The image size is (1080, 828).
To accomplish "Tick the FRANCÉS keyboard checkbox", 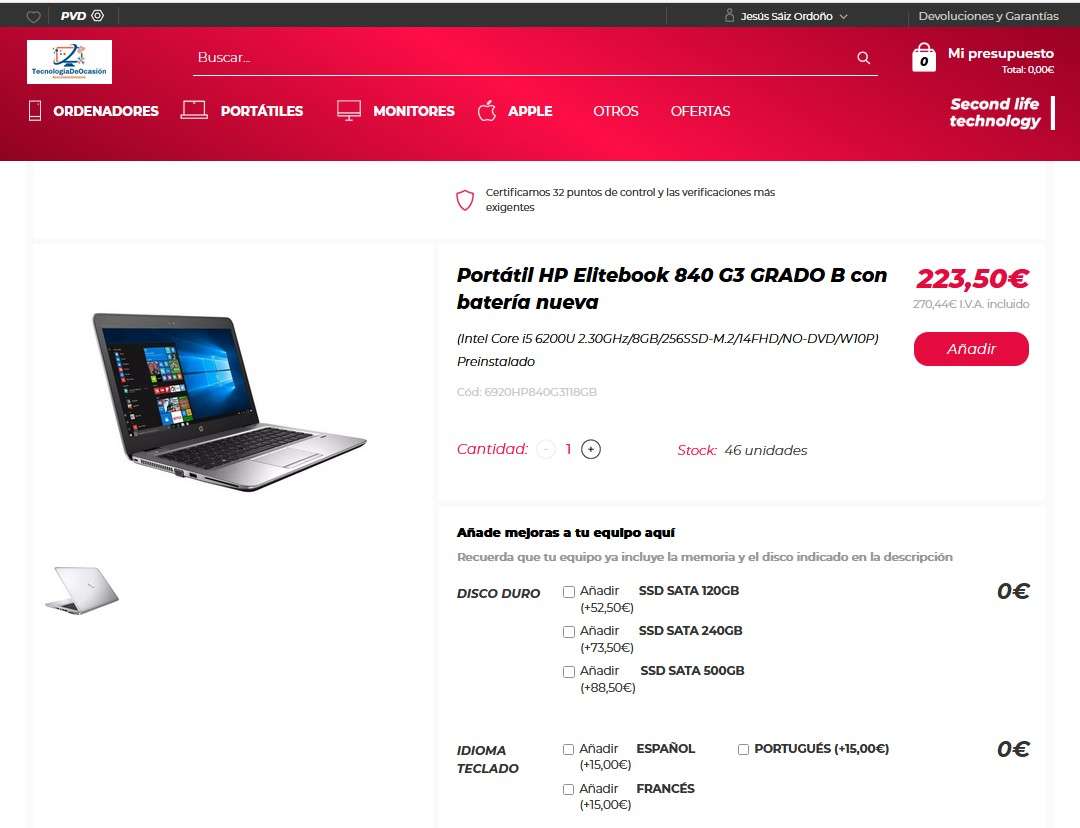I will (568, 789).
